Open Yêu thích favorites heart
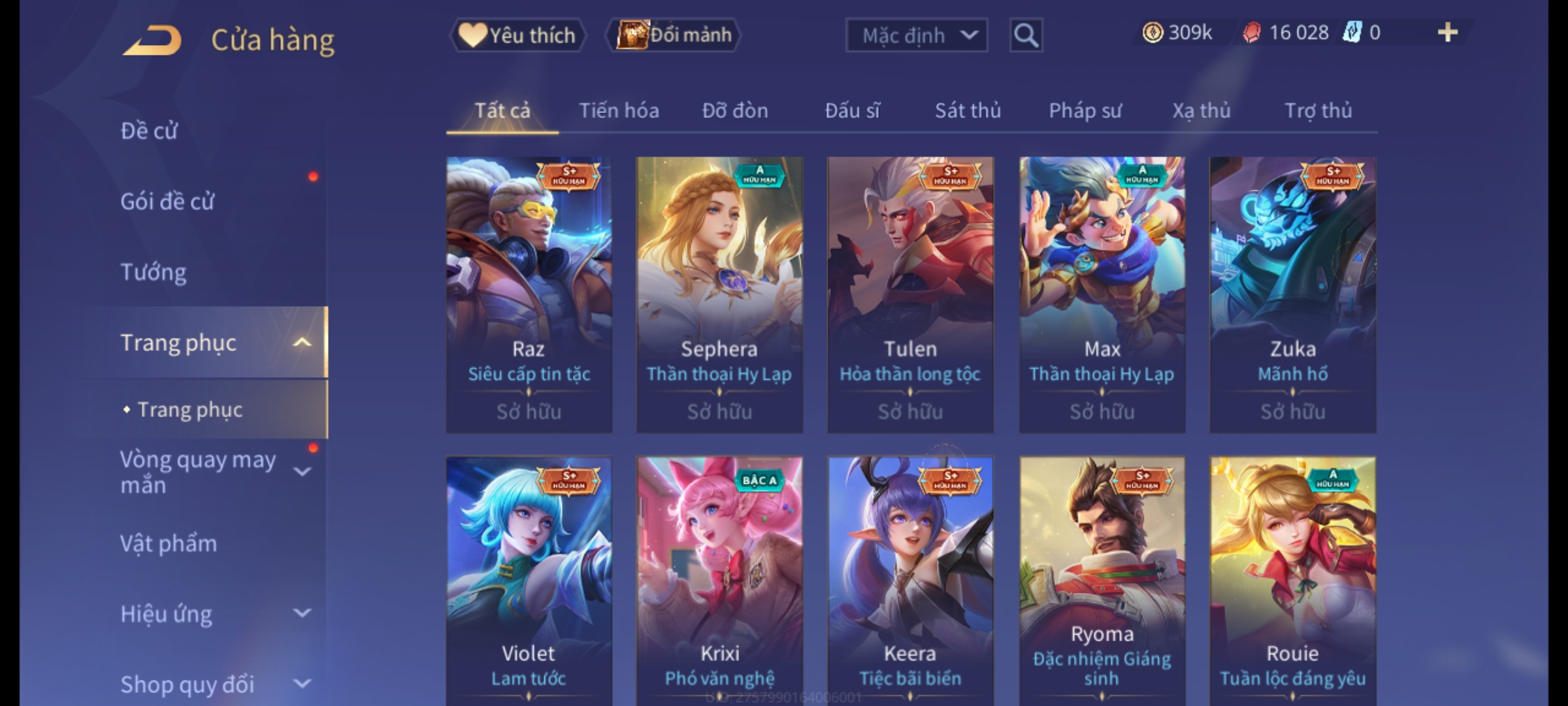Screen dimensions: 1568x706 coord(517,35)
